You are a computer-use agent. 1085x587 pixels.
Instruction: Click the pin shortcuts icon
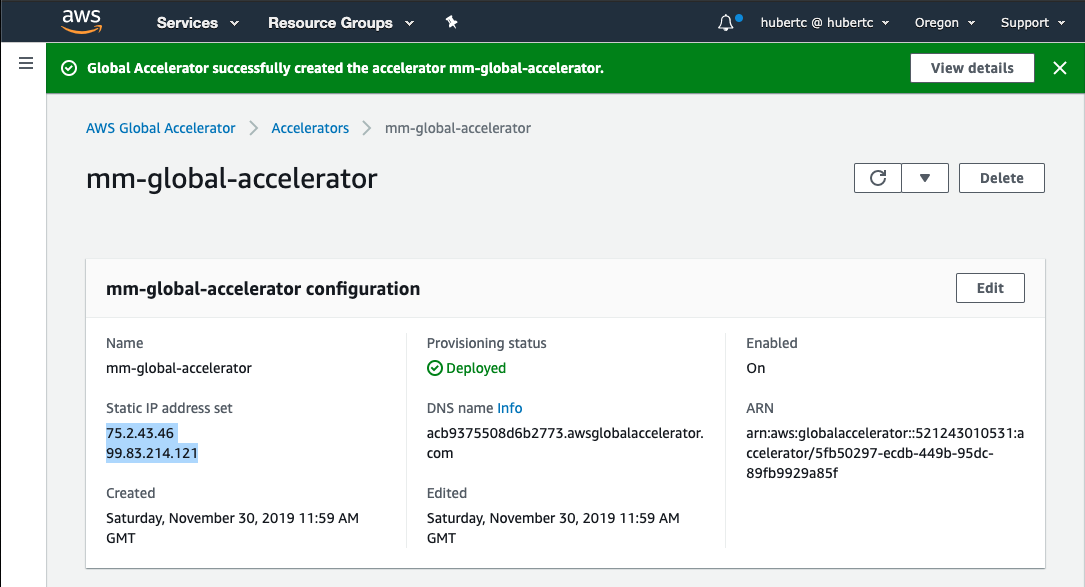pyautogui.click(x=451, y=22)
